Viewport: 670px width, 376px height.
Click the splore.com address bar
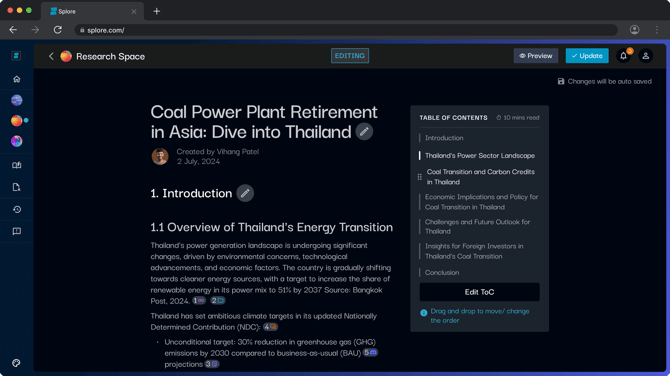pos(346,30)
